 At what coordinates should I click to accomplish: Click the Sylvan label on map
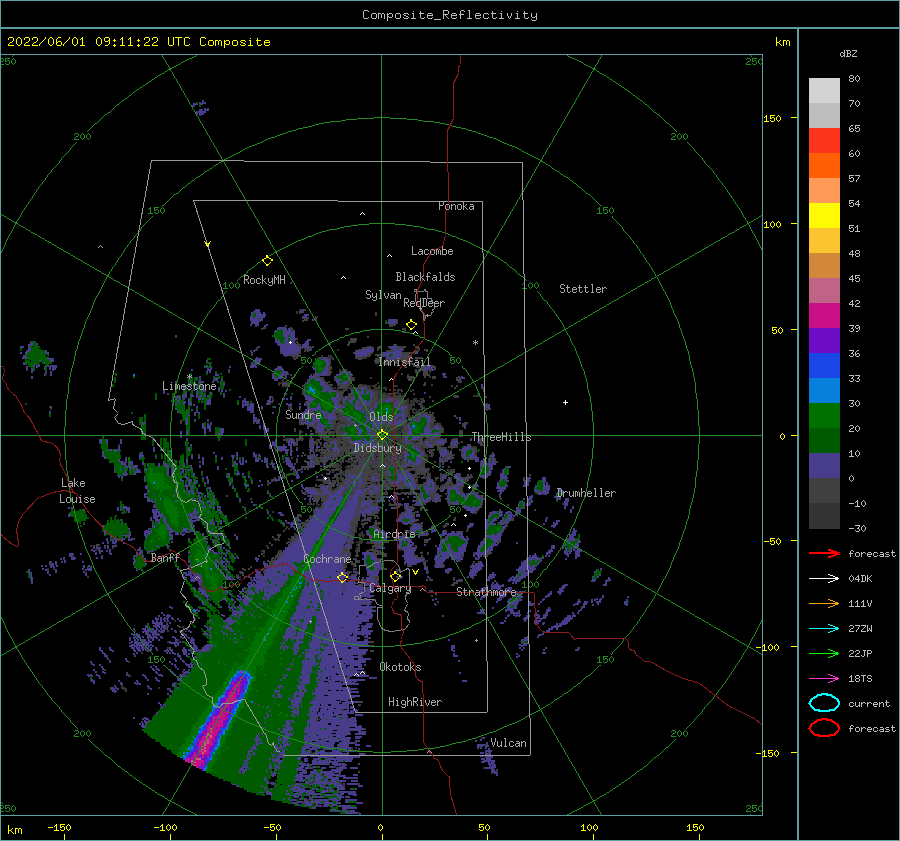pyautogui.click(x=383, y=295)
